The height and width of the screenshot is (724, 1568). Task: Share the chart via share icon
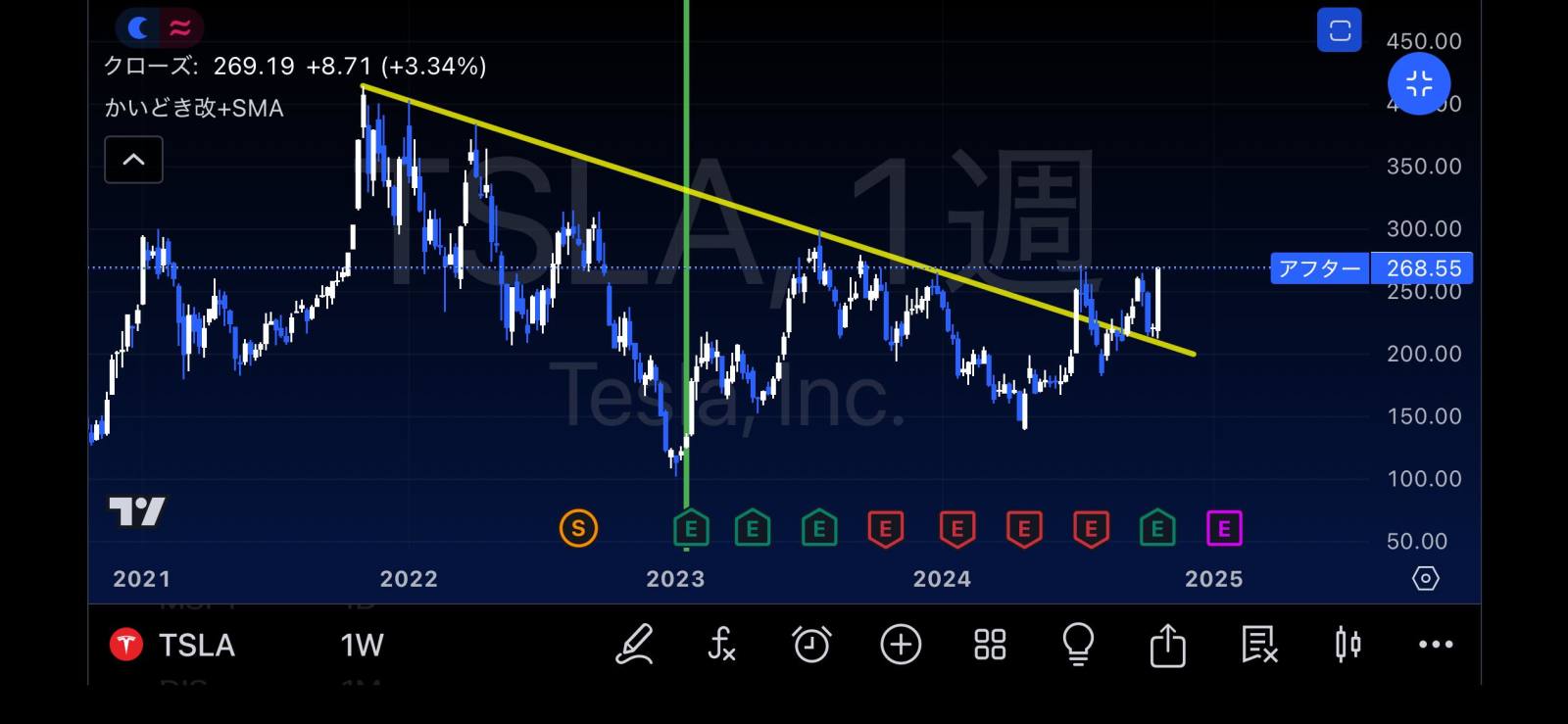point(1167,645)
